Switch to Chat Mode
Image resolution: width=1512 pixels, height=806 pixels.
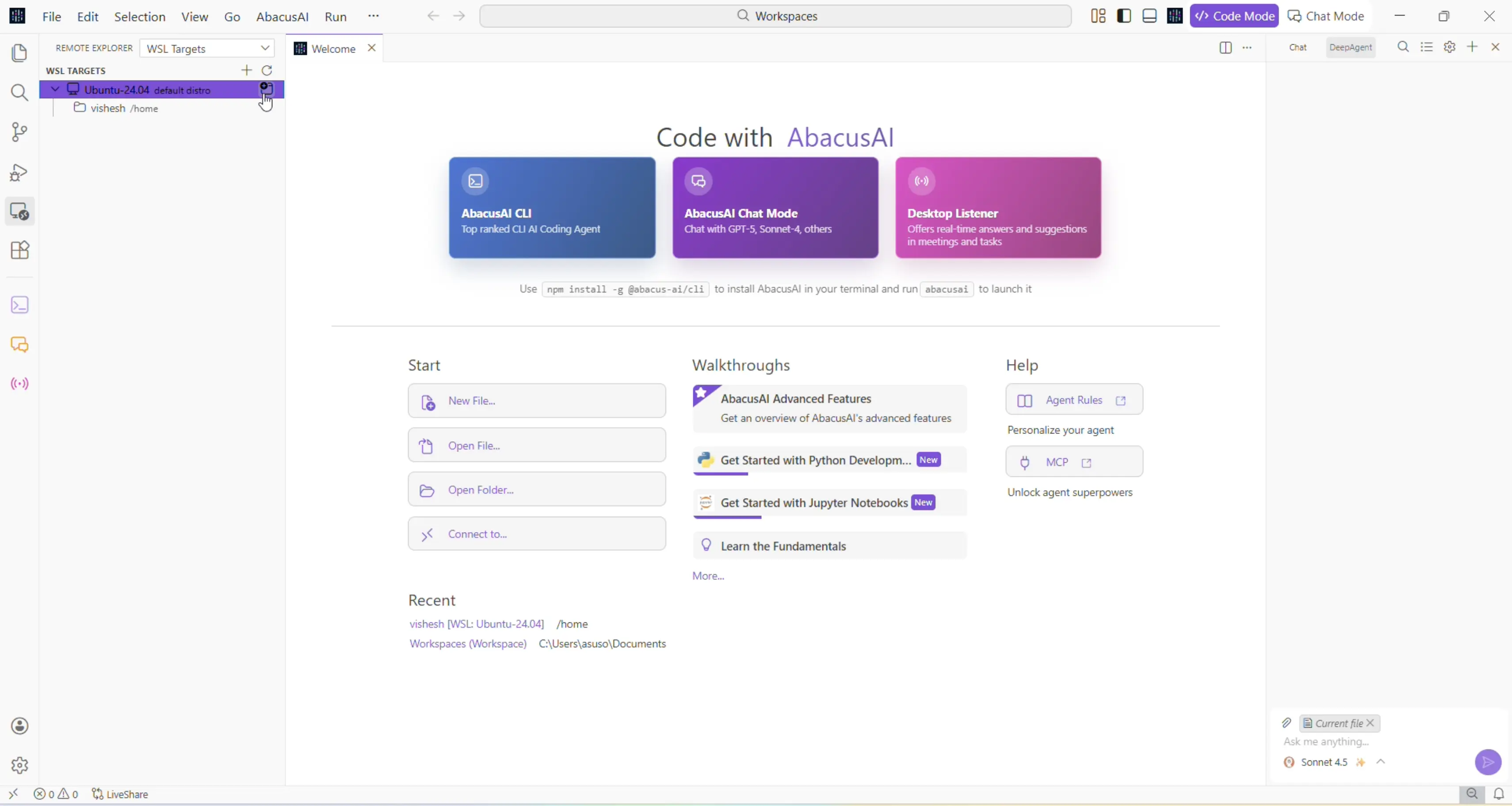[x=1326, y=16]
